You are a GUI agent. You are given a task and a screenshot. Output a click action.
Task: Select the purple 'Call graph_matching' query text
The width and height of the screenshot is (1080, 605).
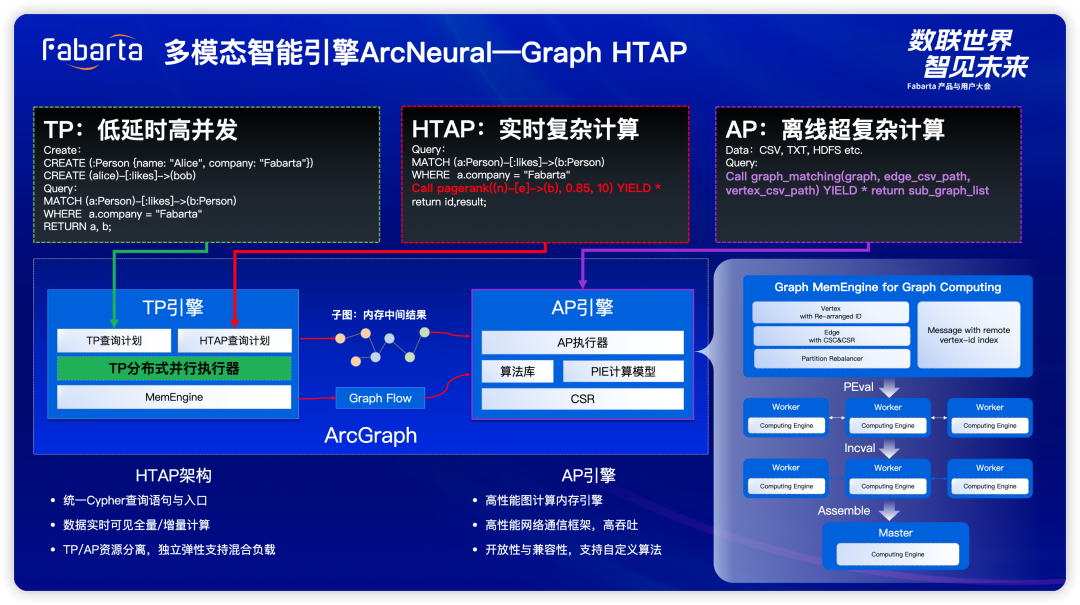[857, 183]
